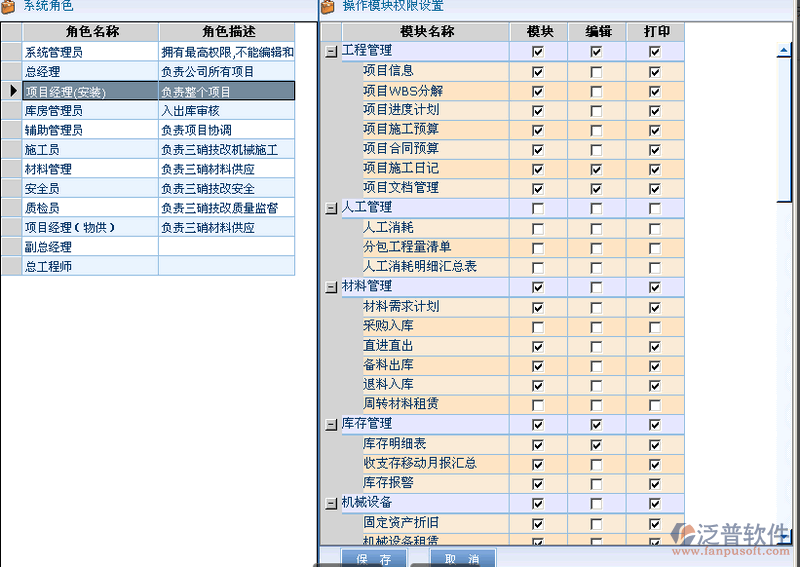Collapse the 库存管理 module group

(331, 425)
